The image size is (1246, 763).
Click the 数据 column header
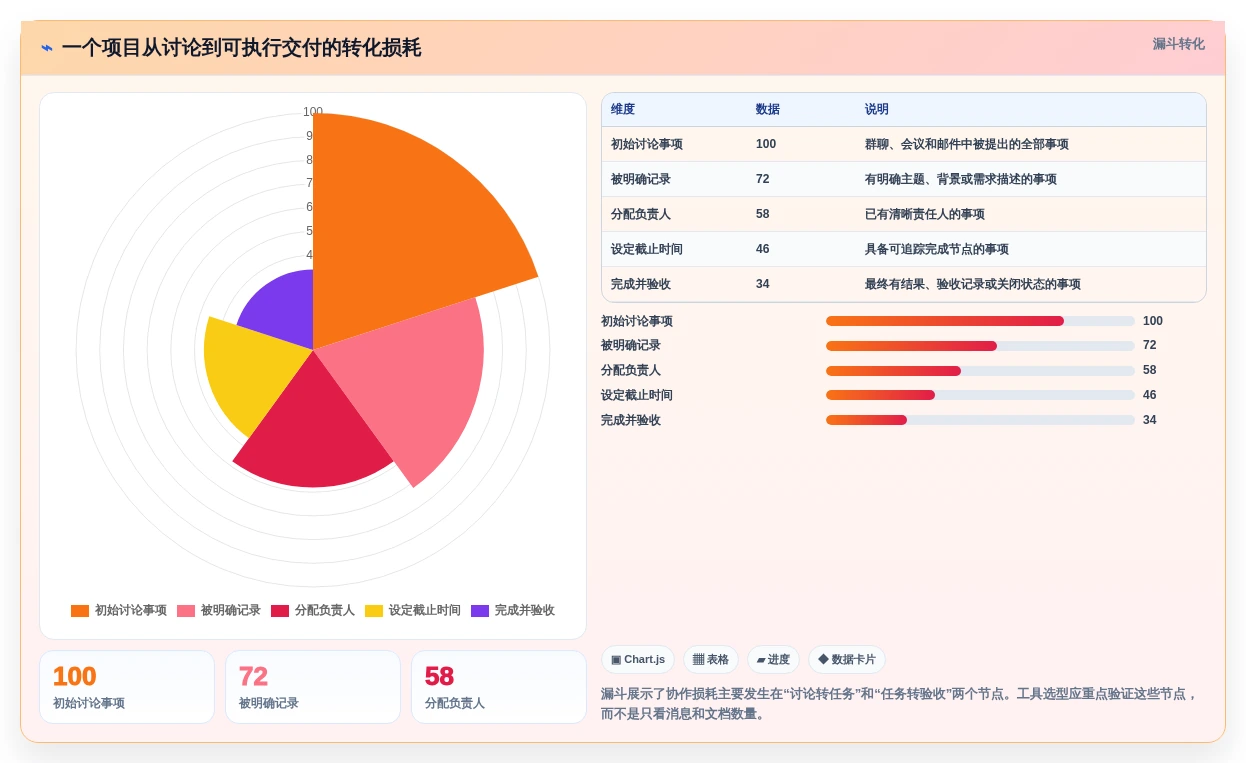coord(768,110)
